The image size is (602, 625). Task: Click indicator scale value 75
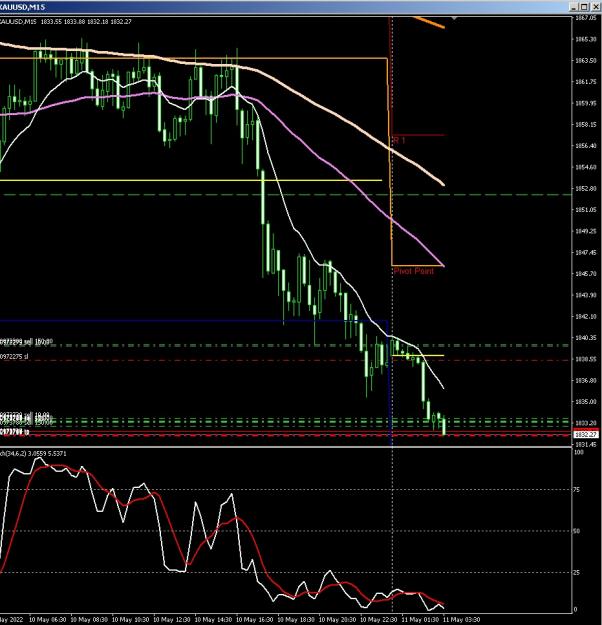(x=576, y=489)
